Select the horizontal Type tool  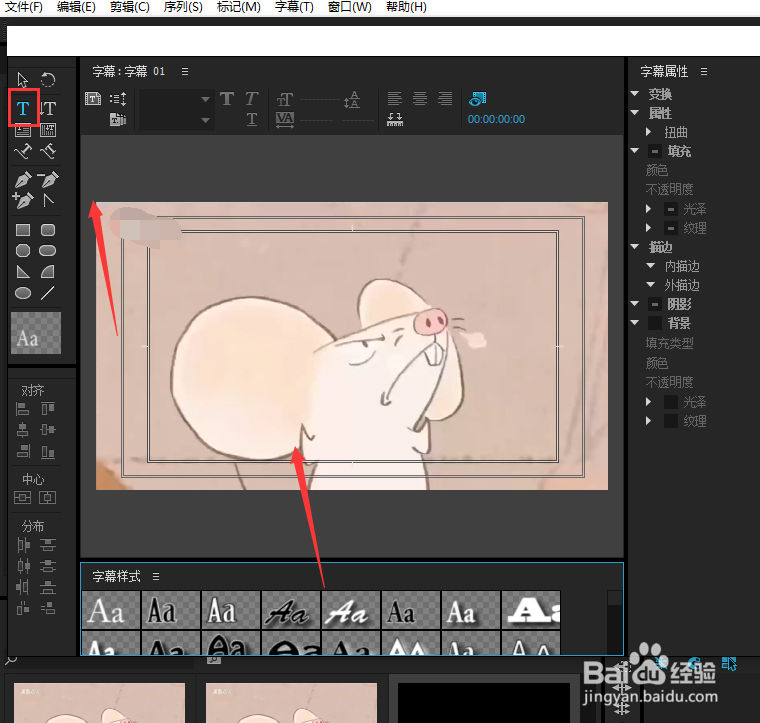point(23,108)
